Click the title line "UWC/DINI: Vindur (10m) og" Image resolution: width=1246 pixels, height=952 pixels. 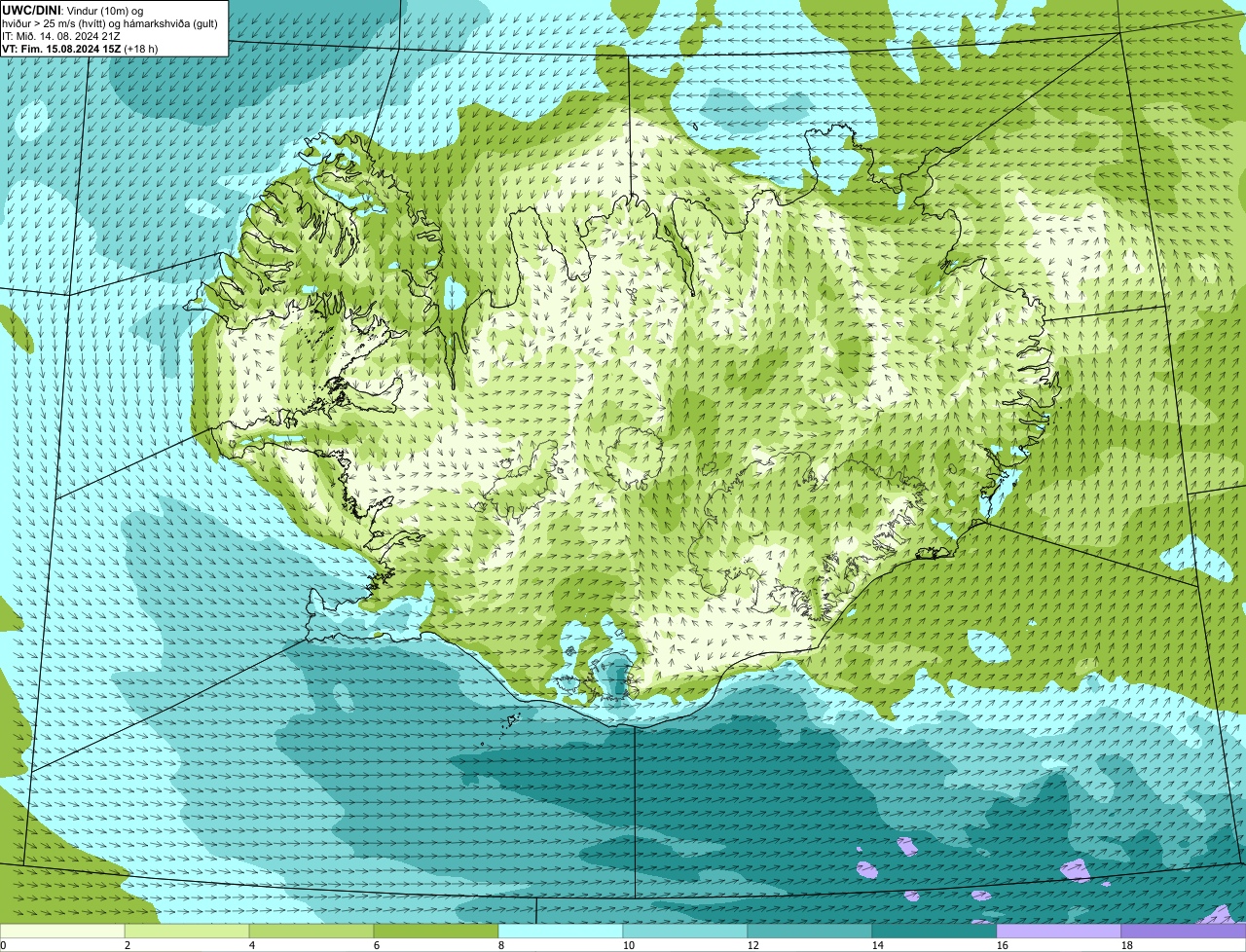pos(74,10)
